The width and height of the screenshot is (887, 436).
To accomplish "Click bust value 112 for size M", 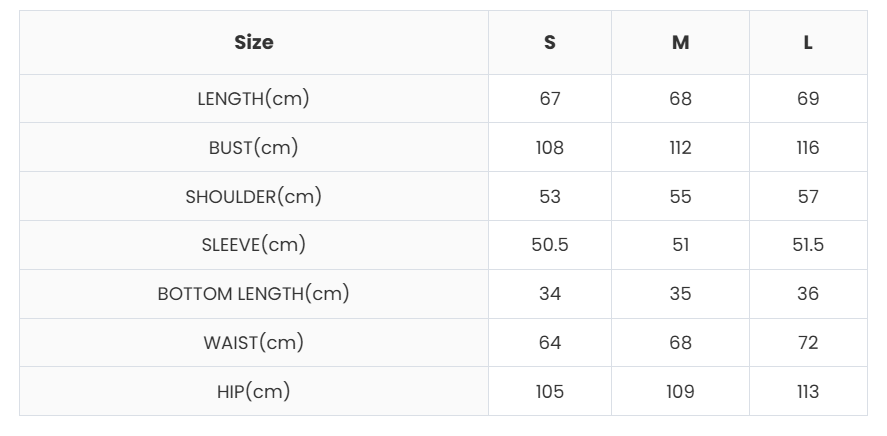I will 680,148.
